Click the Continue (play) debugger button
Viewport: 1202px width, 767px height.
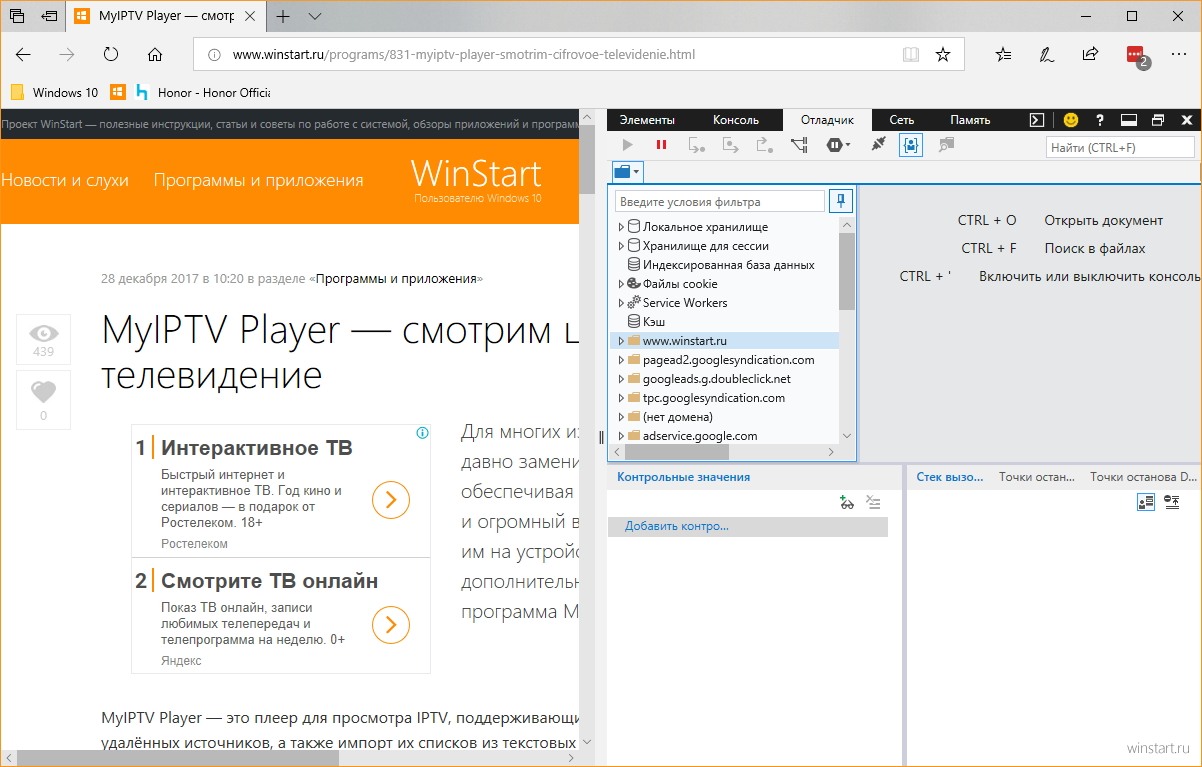pos(628,145)
